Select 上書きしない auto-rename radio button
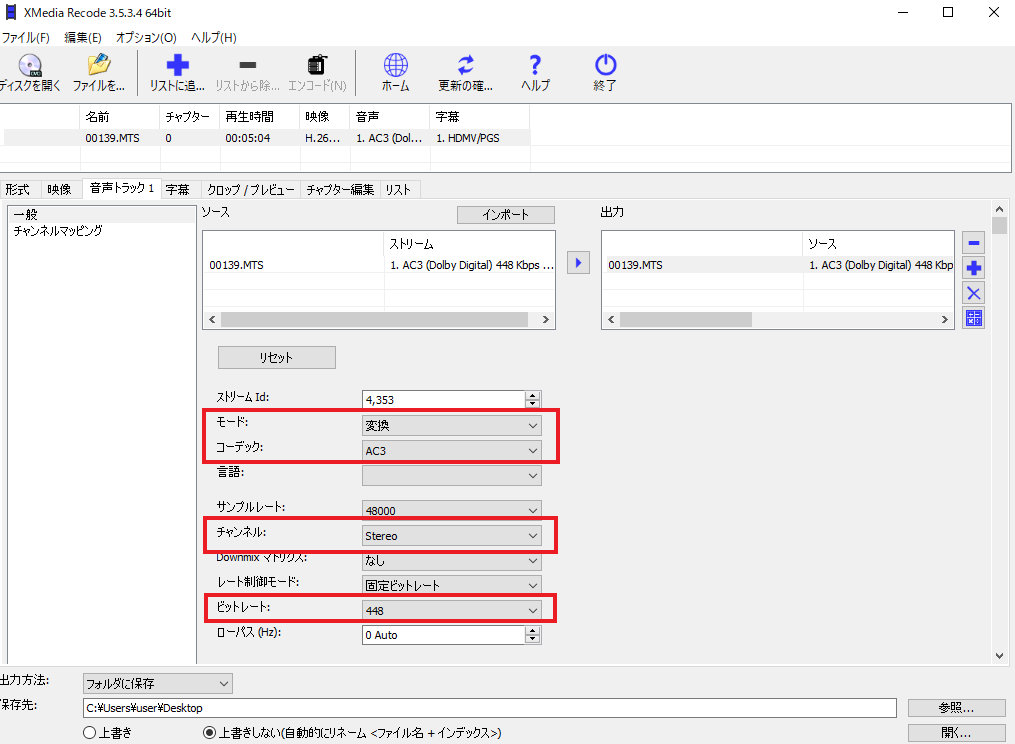The width and height of the screenshot is (1015, 744). 209,733
